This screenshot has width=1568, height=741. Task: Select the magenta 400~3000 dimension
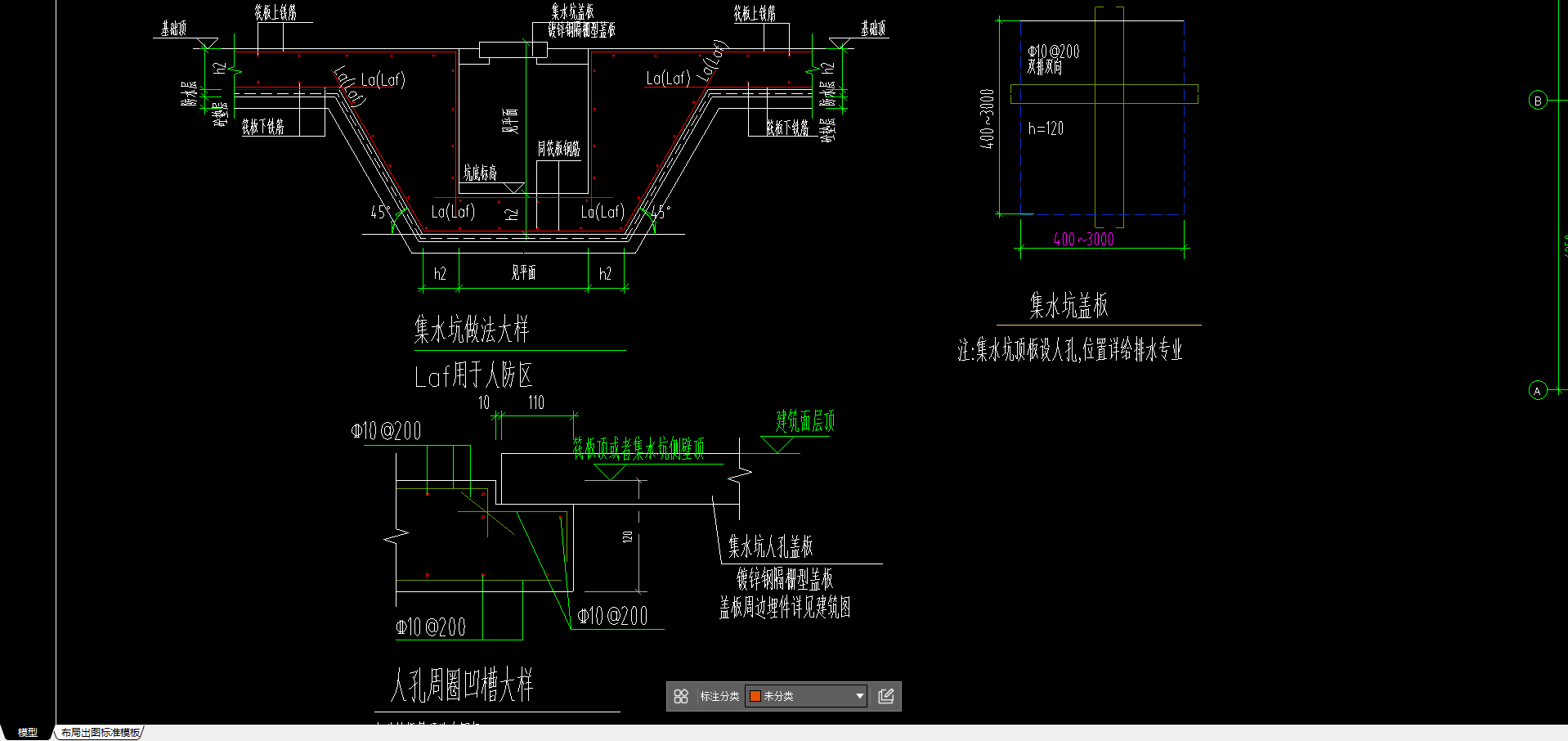coord(1083,239)
